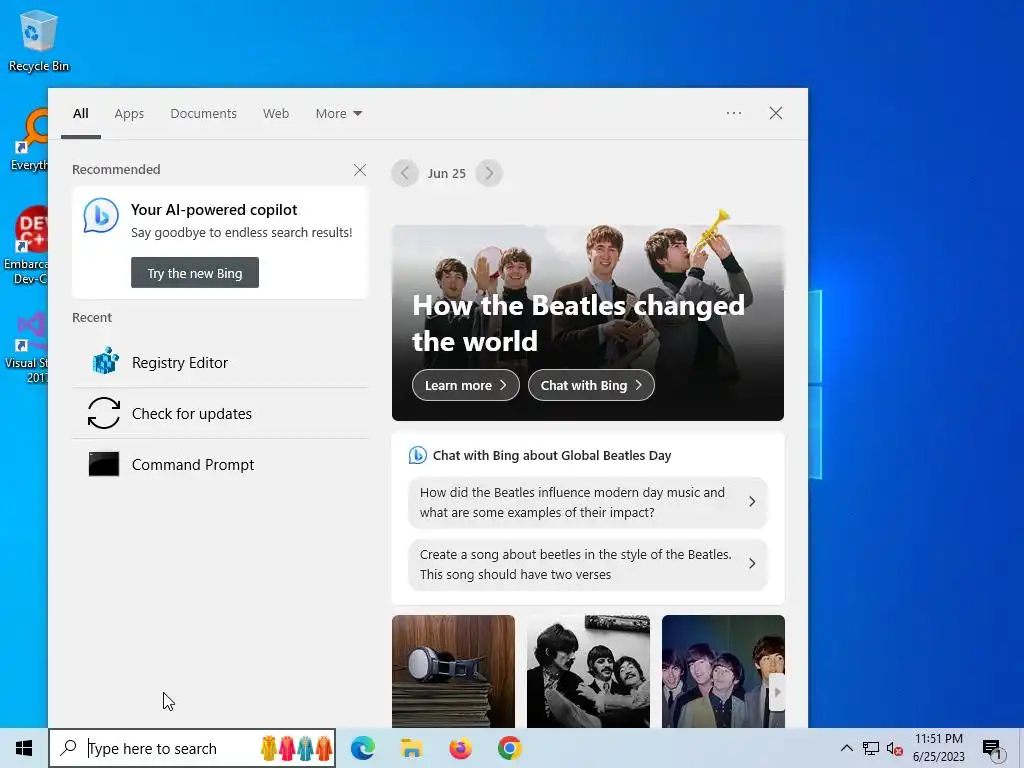Open the headphones on records thumbnail

[453, 671]
